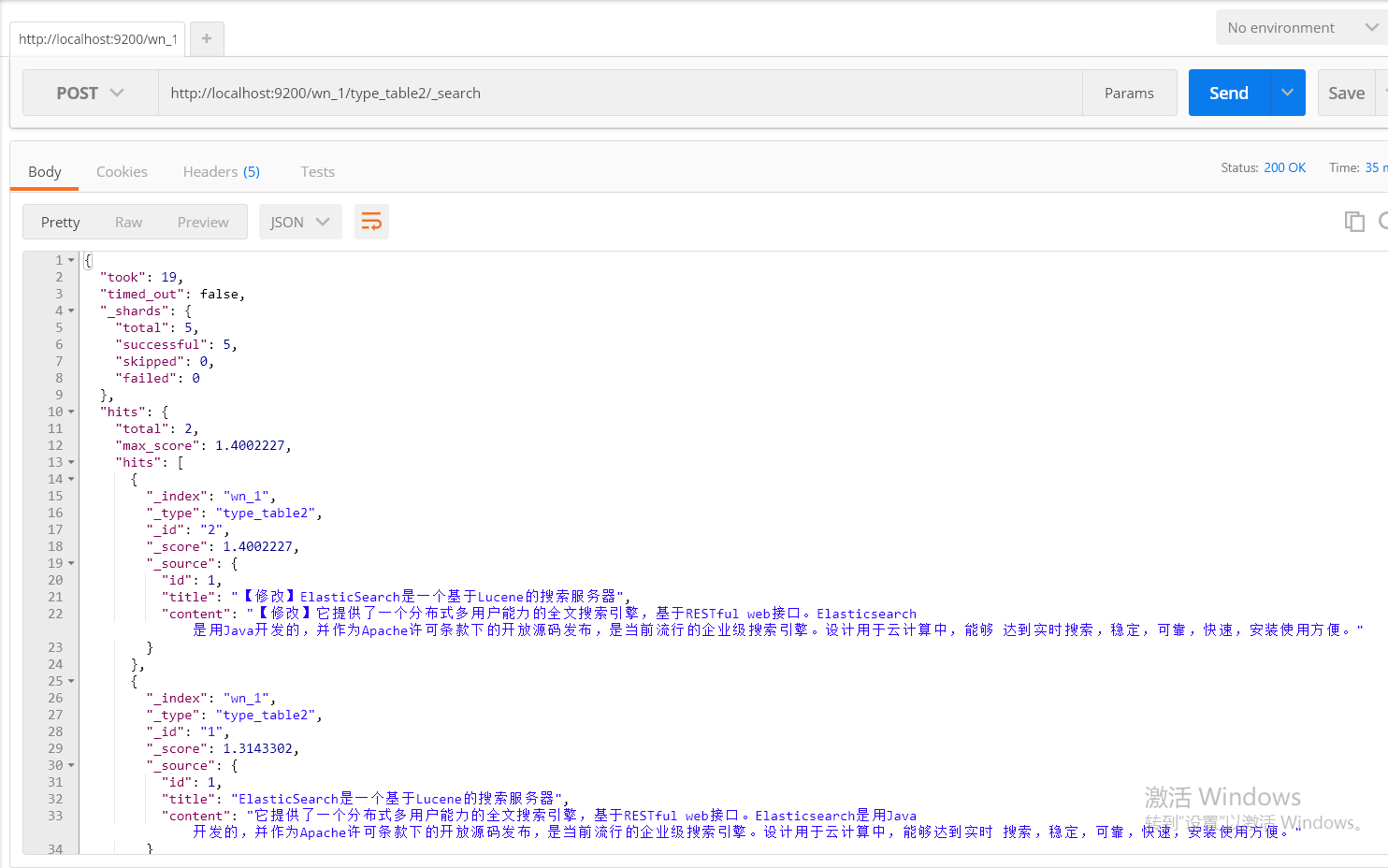The image size is (1388, 868).
Task: Open the JSON format dropdown
Action: coord(300,222)
